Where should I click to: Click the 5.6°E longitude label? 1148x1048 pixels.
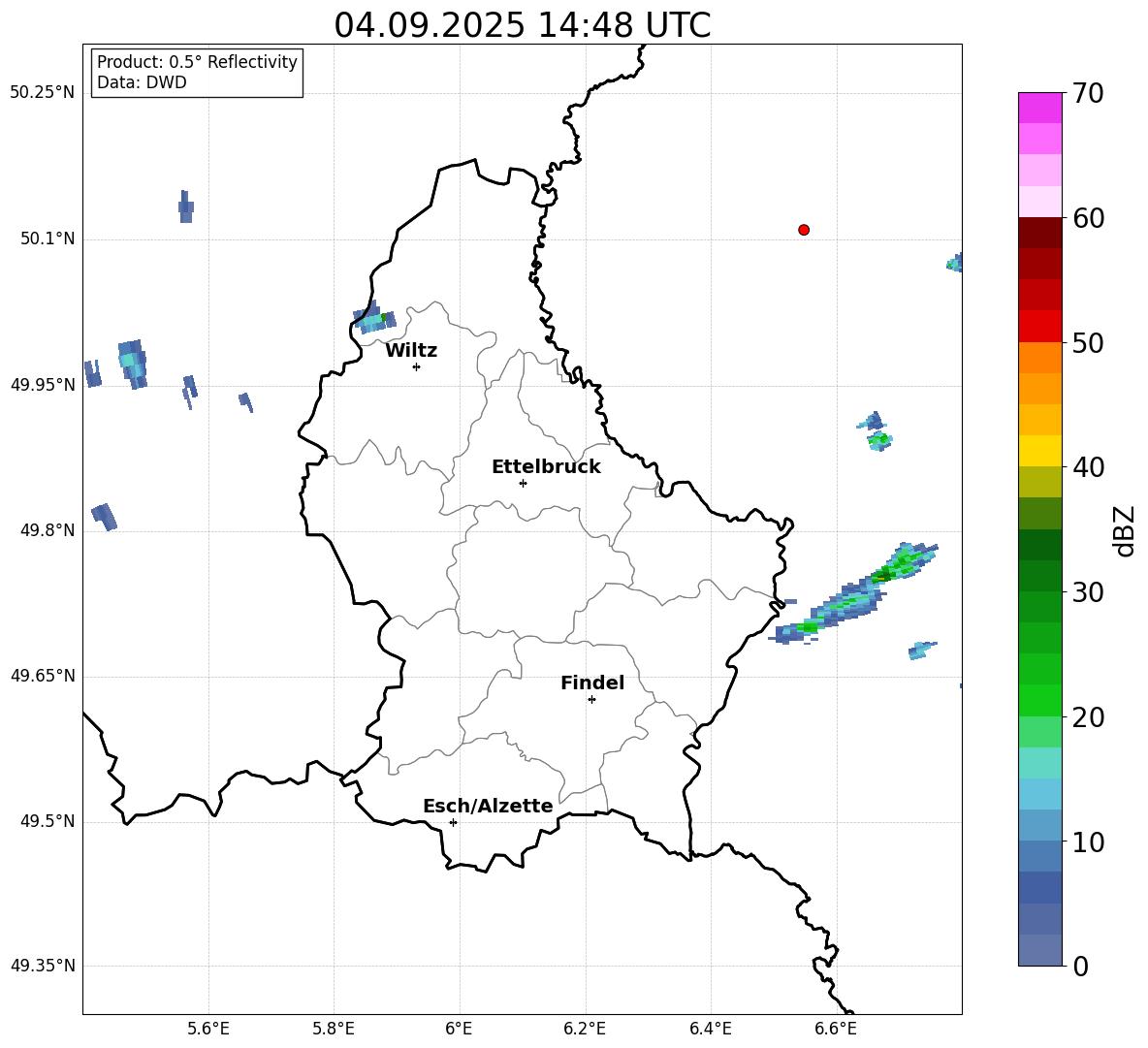coord(208,1029)
